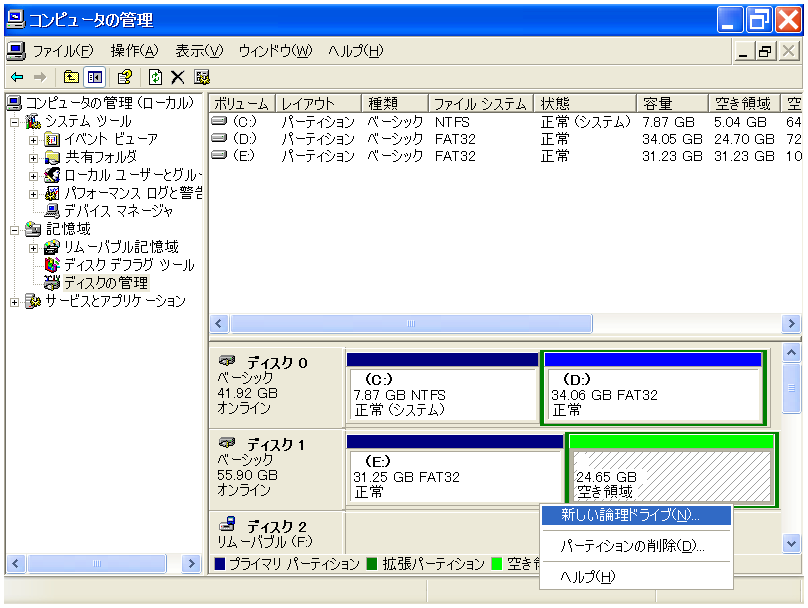Click the (C:) drive icon in volume list

[x=220, y=122]
